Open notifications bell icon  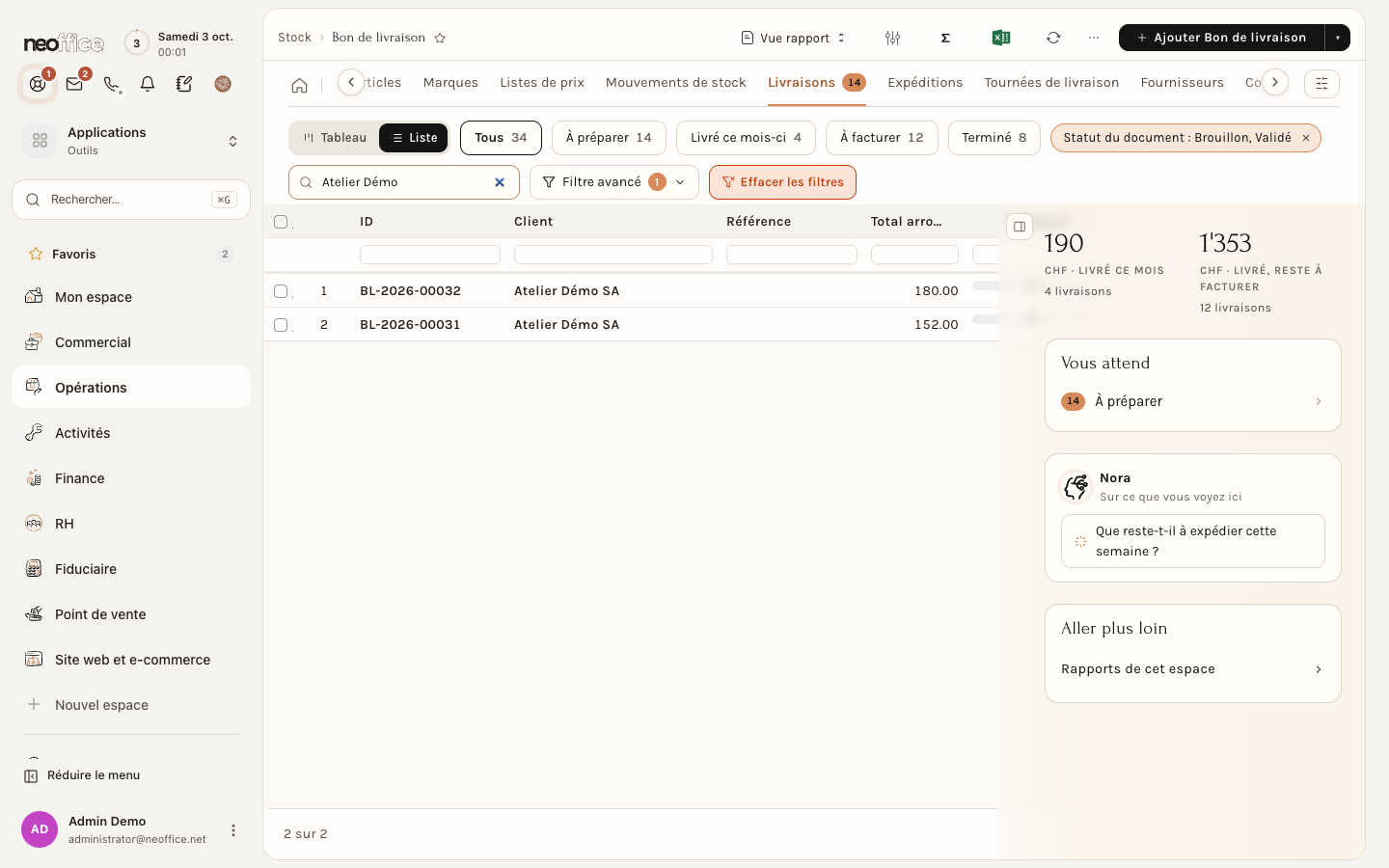coord(148,84)
